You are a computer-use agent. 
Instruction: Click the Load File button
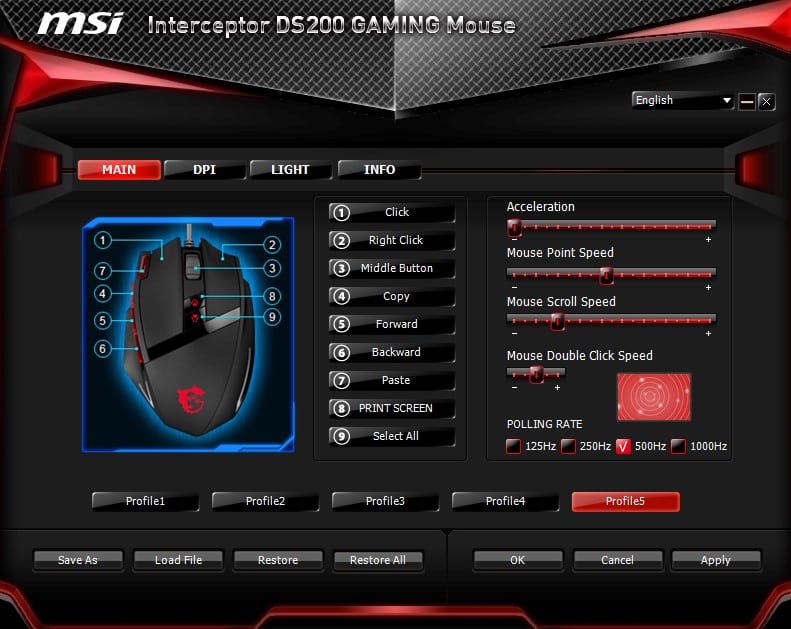point(178,560)
